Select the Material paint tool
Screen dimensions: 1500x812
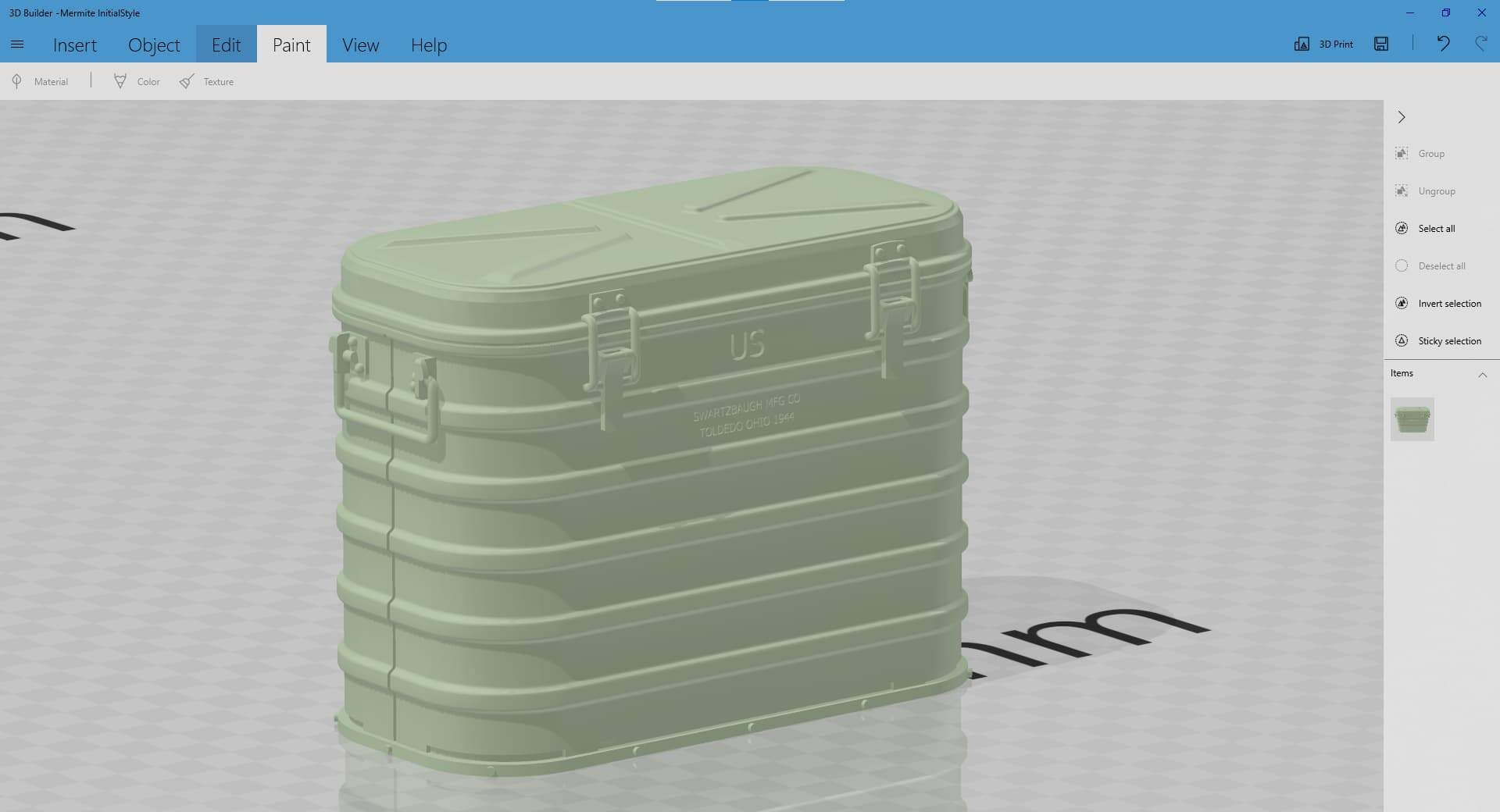coord(41,81)
